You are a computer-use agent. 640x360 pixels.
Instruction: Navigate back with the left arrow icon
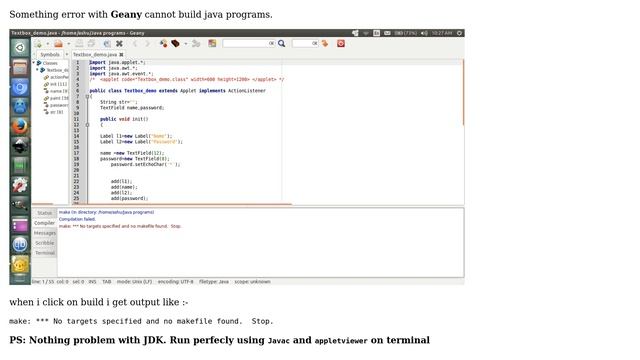pyautogui.click(x=135, y=44)
